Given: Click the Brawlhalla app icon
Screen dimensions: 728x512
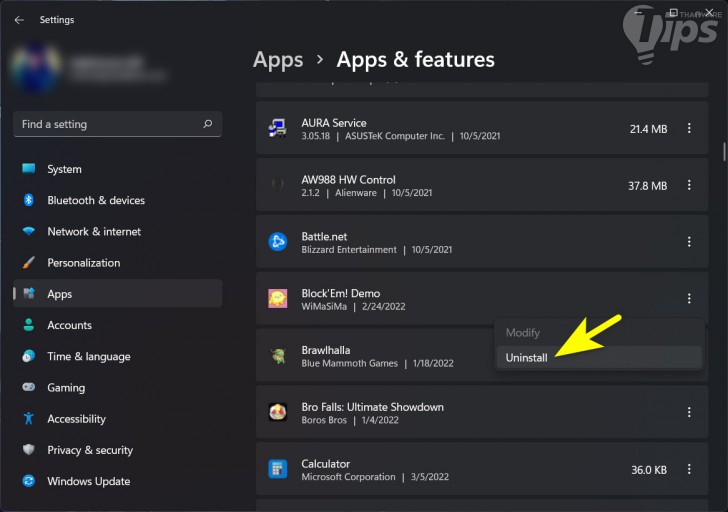Looking at the screenshot, I should coord(278,356).
